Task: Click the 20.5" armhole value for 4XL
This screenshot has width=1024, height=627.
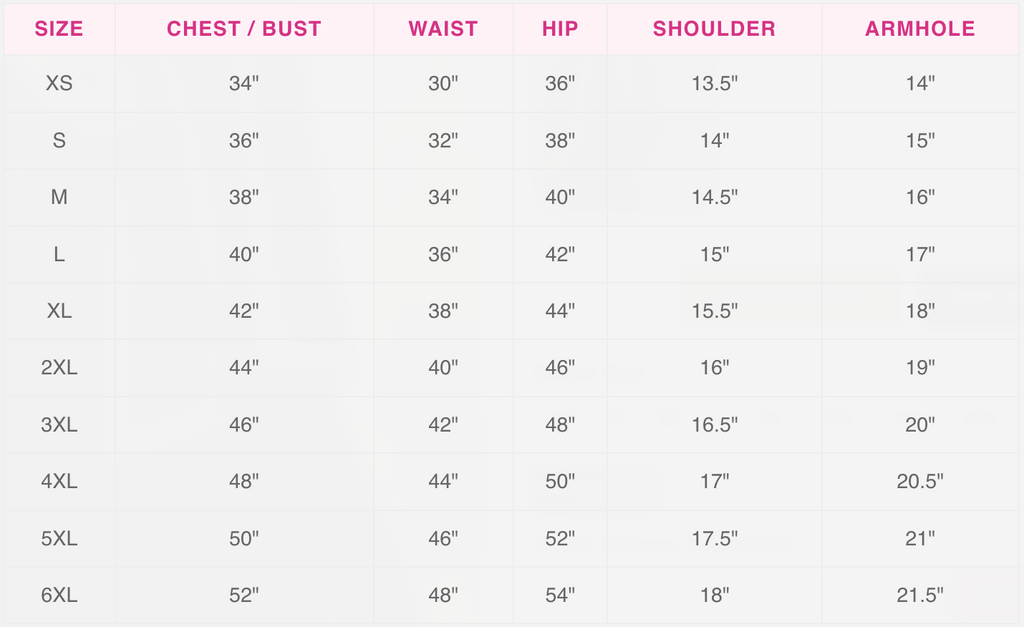Action: click(920, 482)
